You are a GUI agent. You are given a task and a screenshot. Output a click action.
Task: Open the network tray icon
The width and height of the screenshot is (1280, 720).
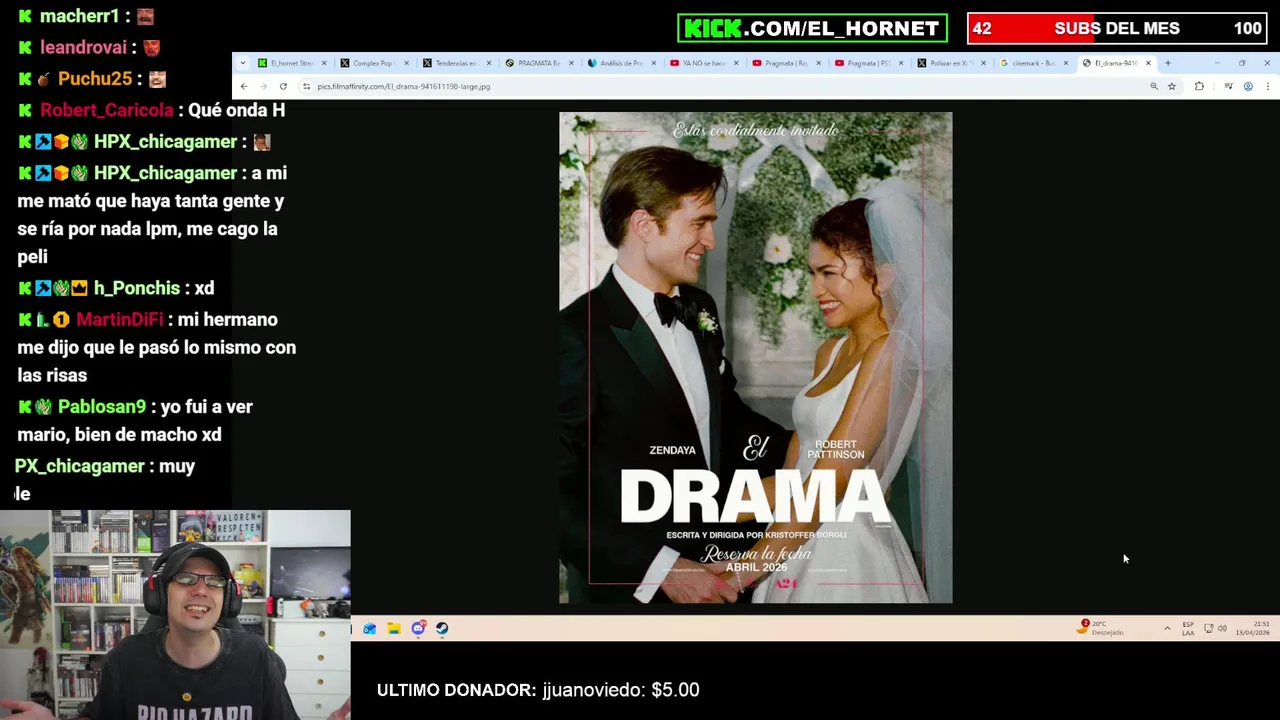[x=1208, y=628]
